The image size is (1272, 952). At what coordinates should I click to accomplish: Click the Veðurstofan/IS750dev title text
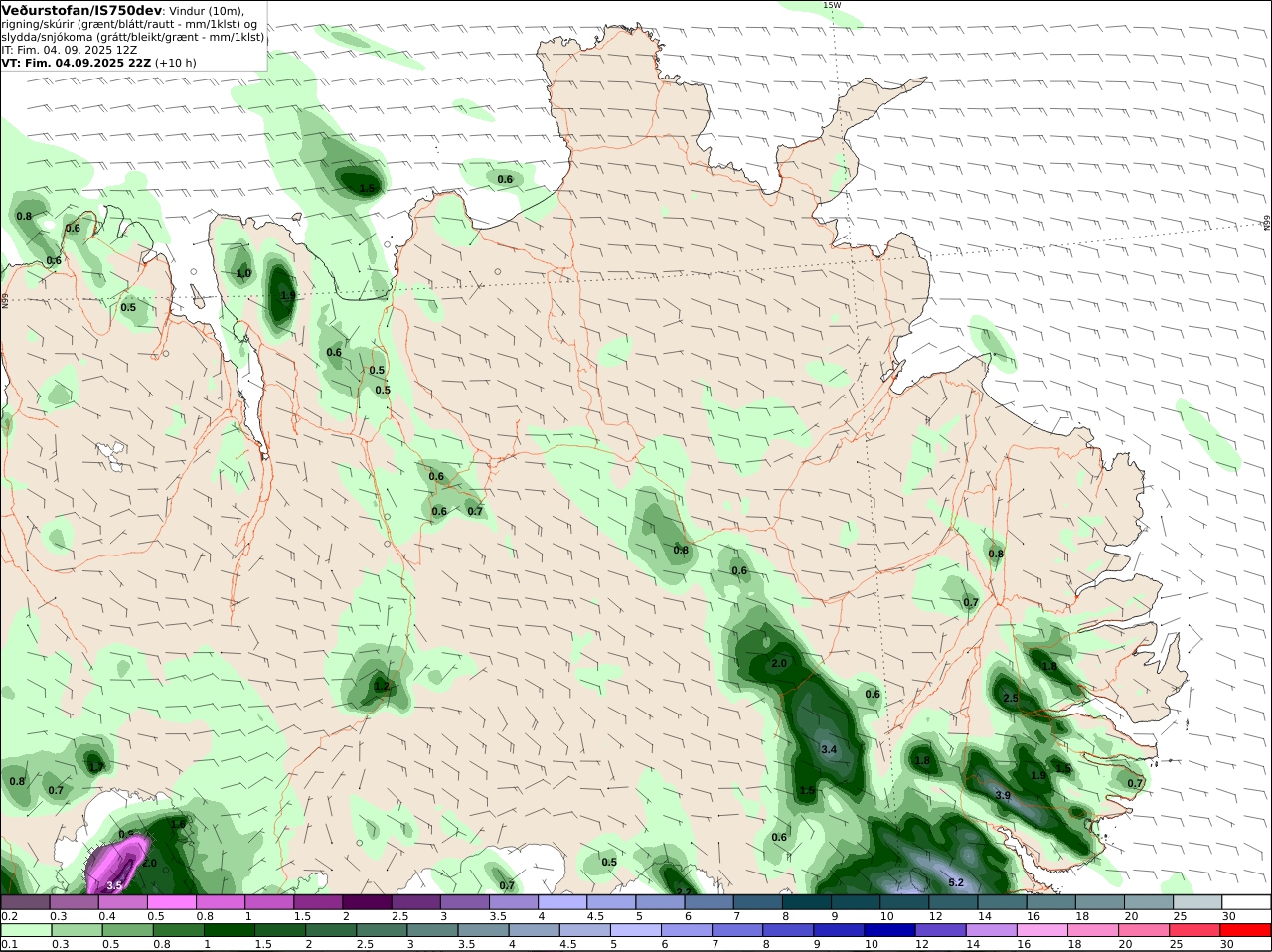coord(81,10)
